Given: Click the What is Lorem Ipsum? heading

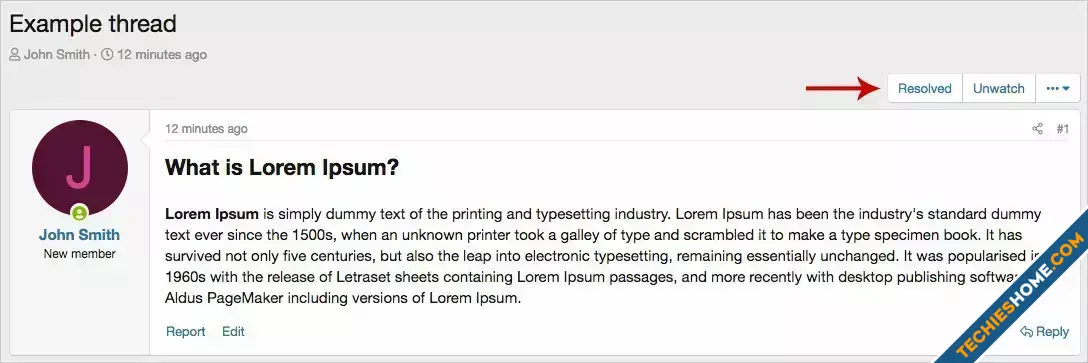Looking at the screenshot, I should click(282, 167).
